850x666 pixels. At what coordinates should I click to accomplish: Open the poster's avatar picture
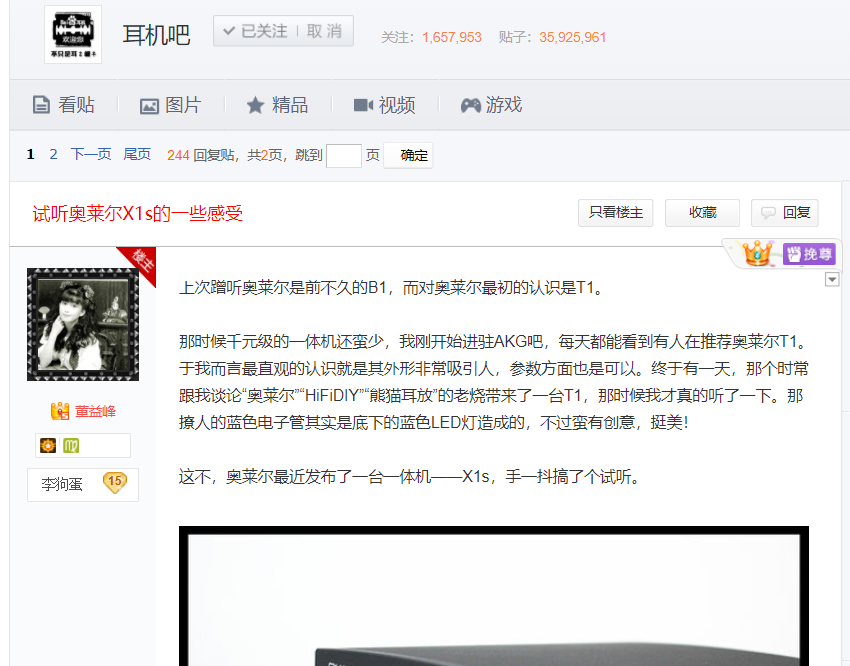point(83,324)
